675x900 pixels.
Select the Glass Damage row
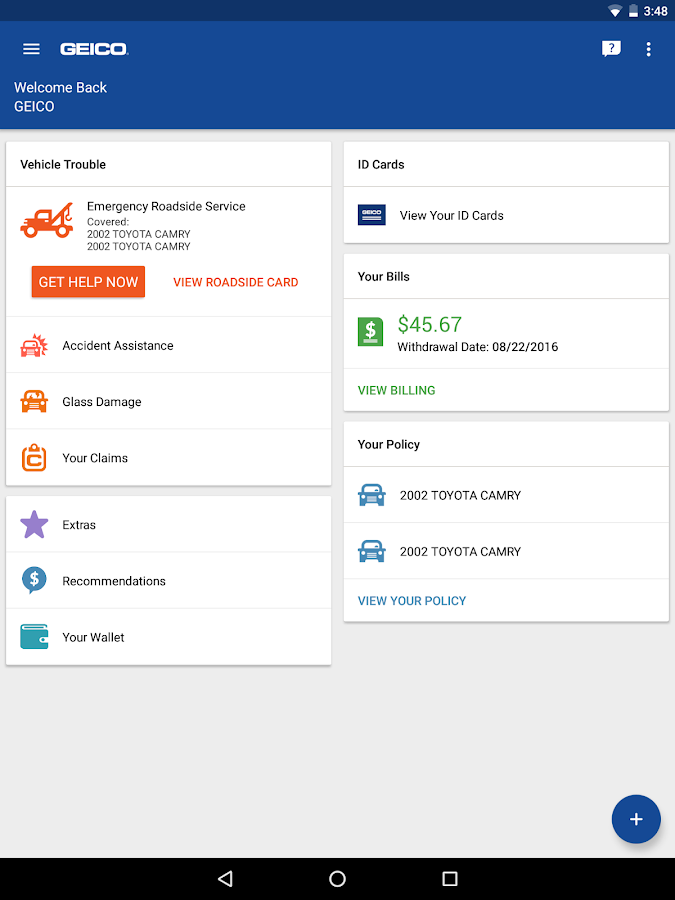coord(169,401)
